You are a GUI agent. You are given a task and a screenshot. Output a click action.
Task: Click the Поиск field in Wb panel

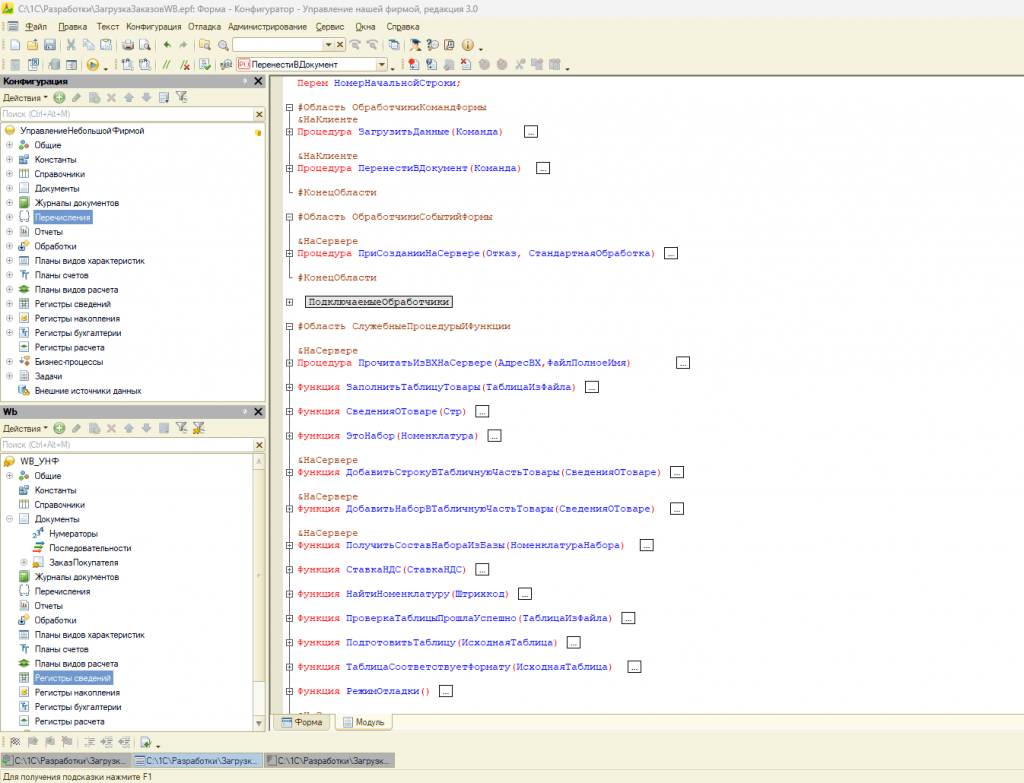127,445
